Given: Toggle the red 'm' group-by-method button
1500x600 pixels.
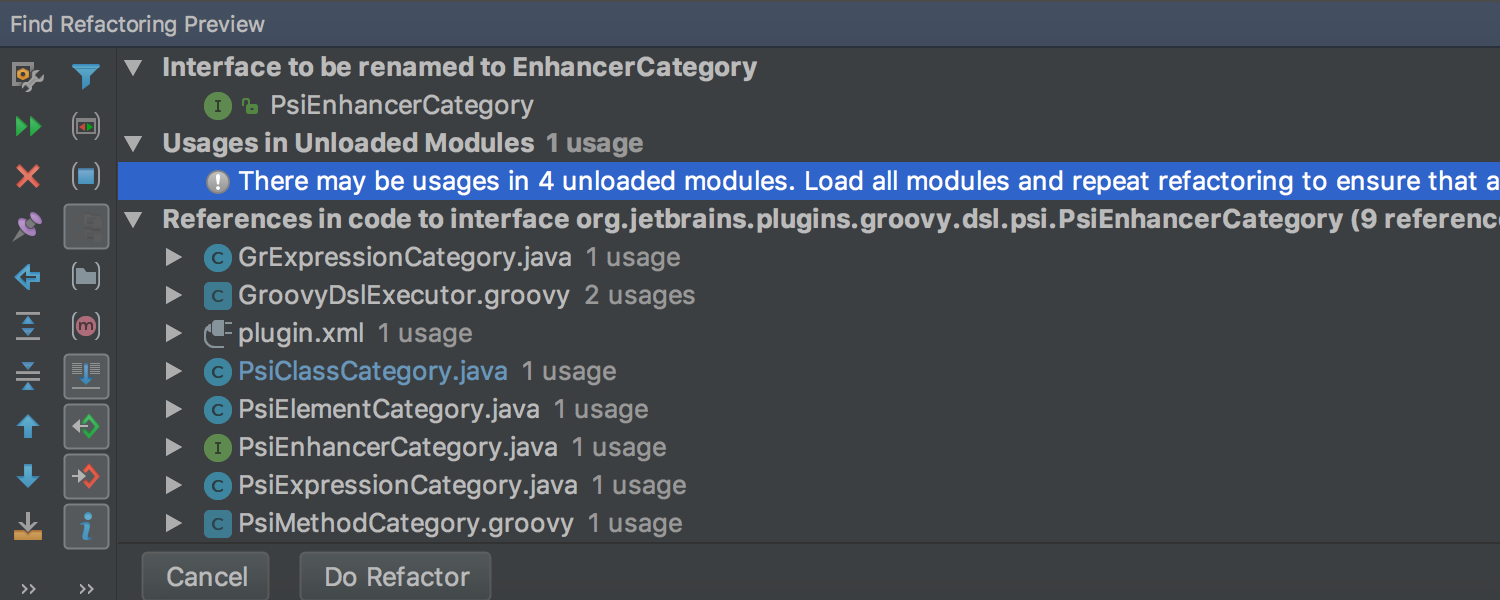Looking at the screenshot, I should point(86,326).
